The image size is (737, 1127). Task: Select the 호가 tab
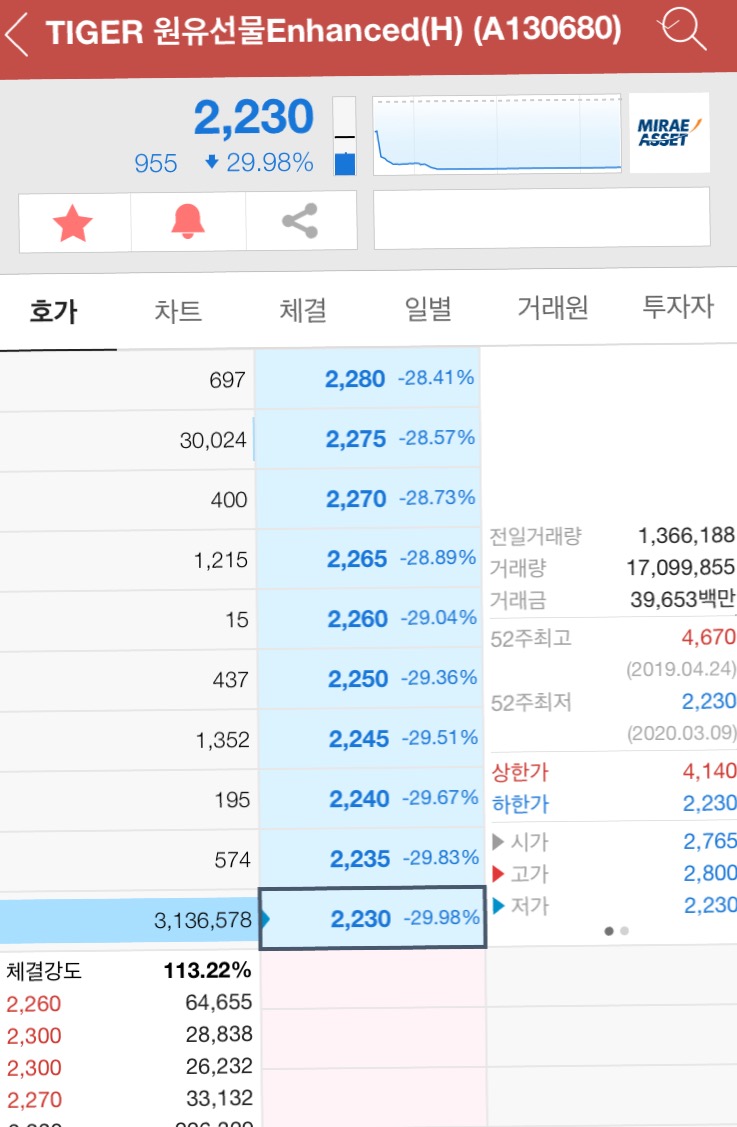[54, 311]
